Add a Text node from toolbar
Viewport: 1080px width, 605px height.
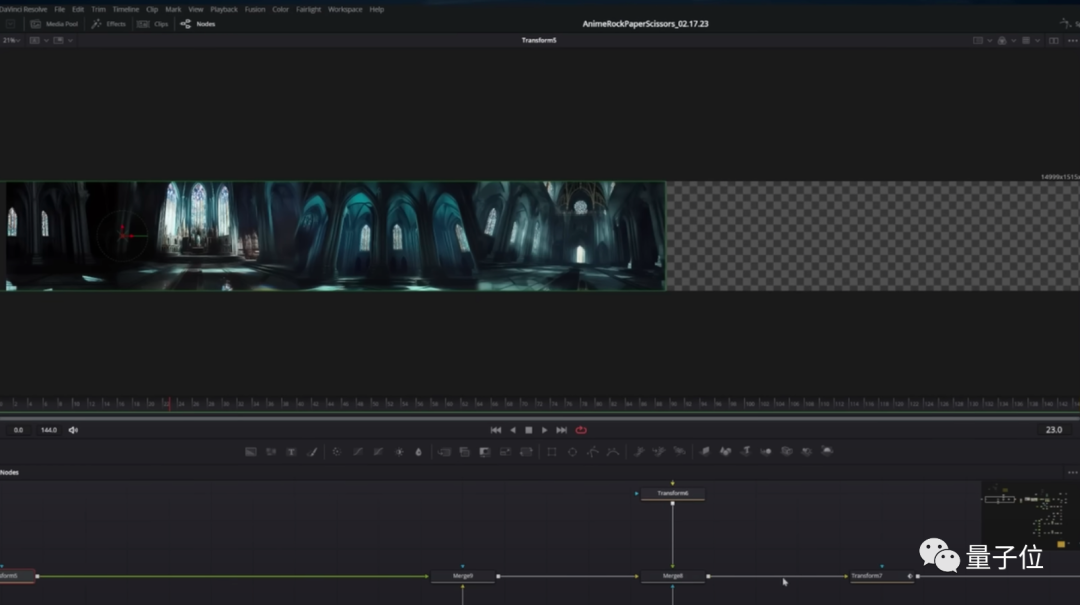pos(291,452)
